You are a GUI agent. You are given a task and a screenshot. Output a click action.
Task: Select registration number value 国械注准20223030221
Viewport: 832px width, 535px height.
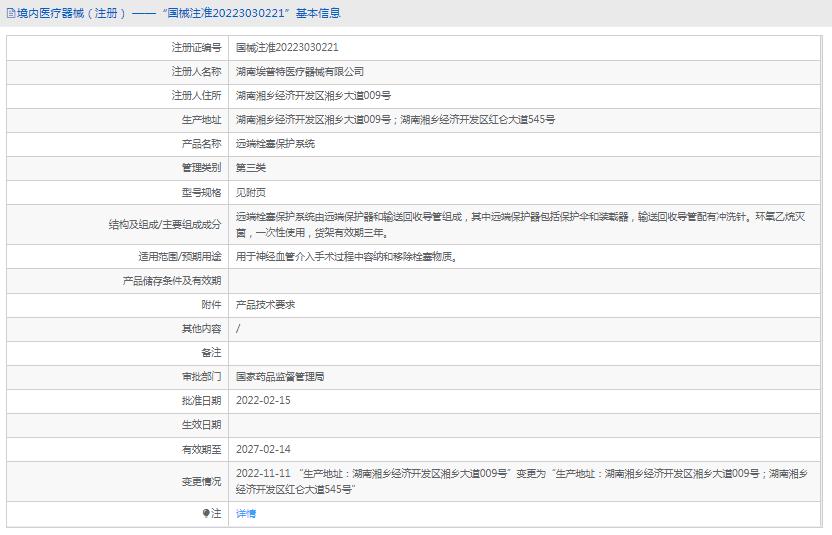287,48
